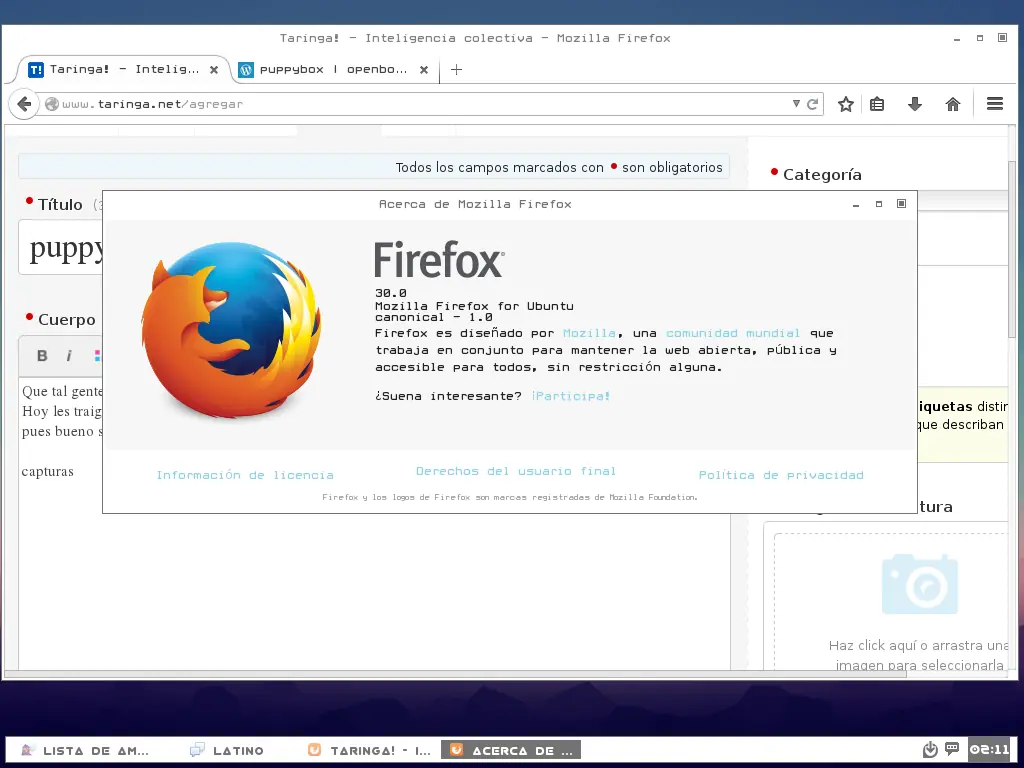Close the puppybox openbox tab
This screenshot has width=1024, height=768.
[x=424, y=69]
